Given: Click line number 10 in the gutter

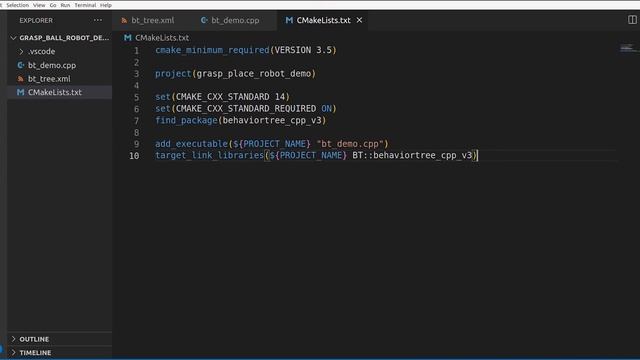Looking at the screenshot, I should [x=134, y=156].
